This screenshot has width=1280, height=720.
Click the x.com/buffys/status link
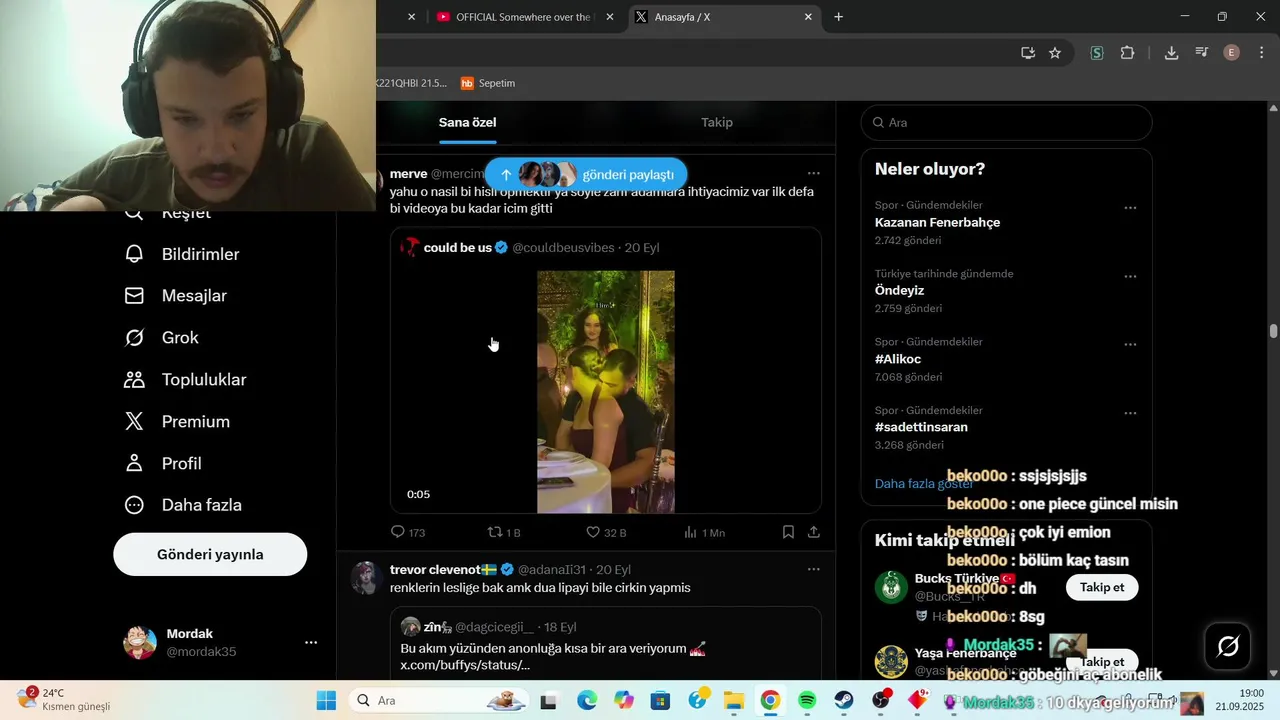[x=465, y=666]
